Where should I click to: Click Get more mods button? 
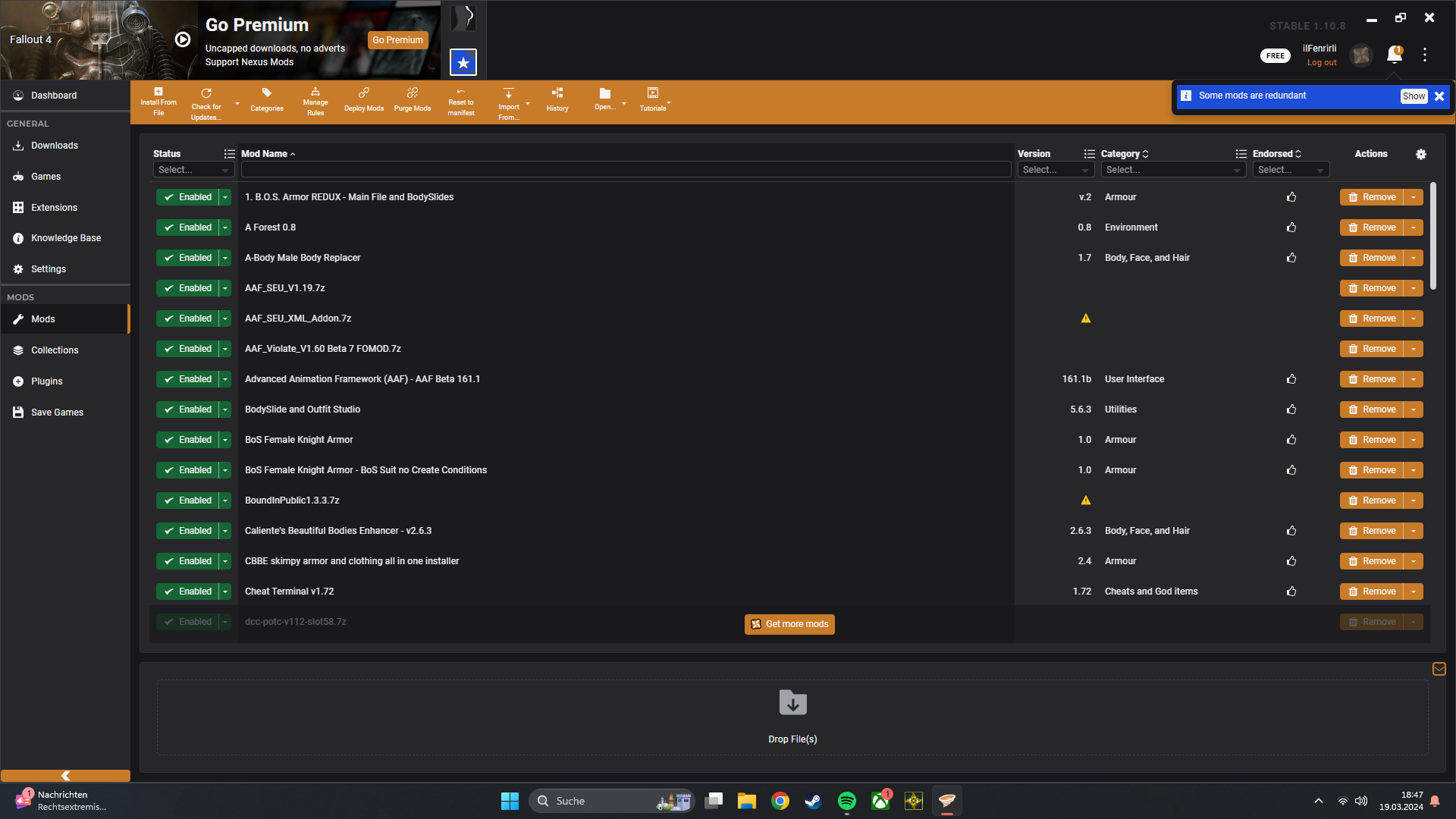click(789, 624)
